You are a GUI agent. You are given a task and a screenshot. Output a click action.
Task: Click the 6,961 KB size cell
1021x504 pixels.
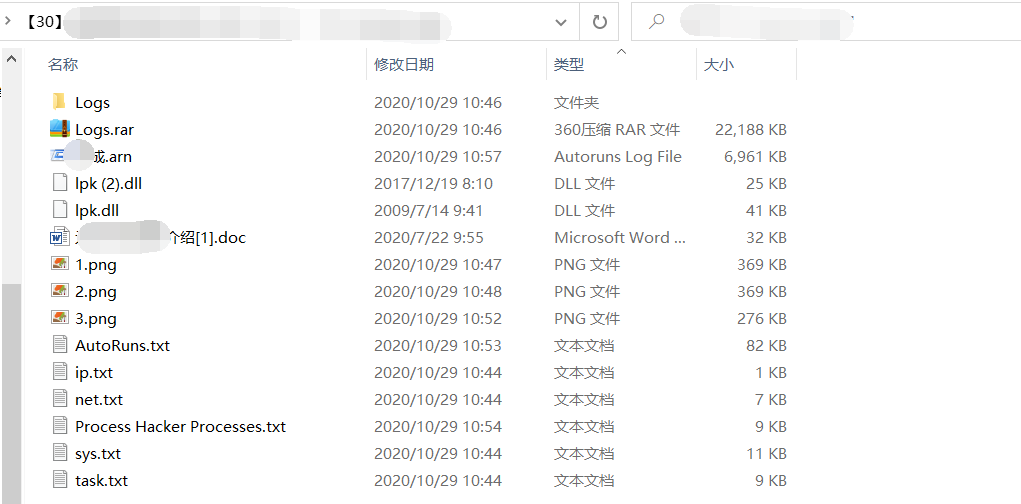[755, 156]
